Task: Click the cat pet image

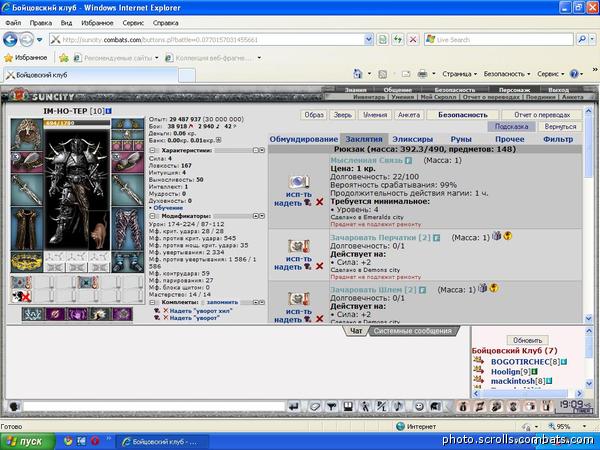Action: point(100,231)
